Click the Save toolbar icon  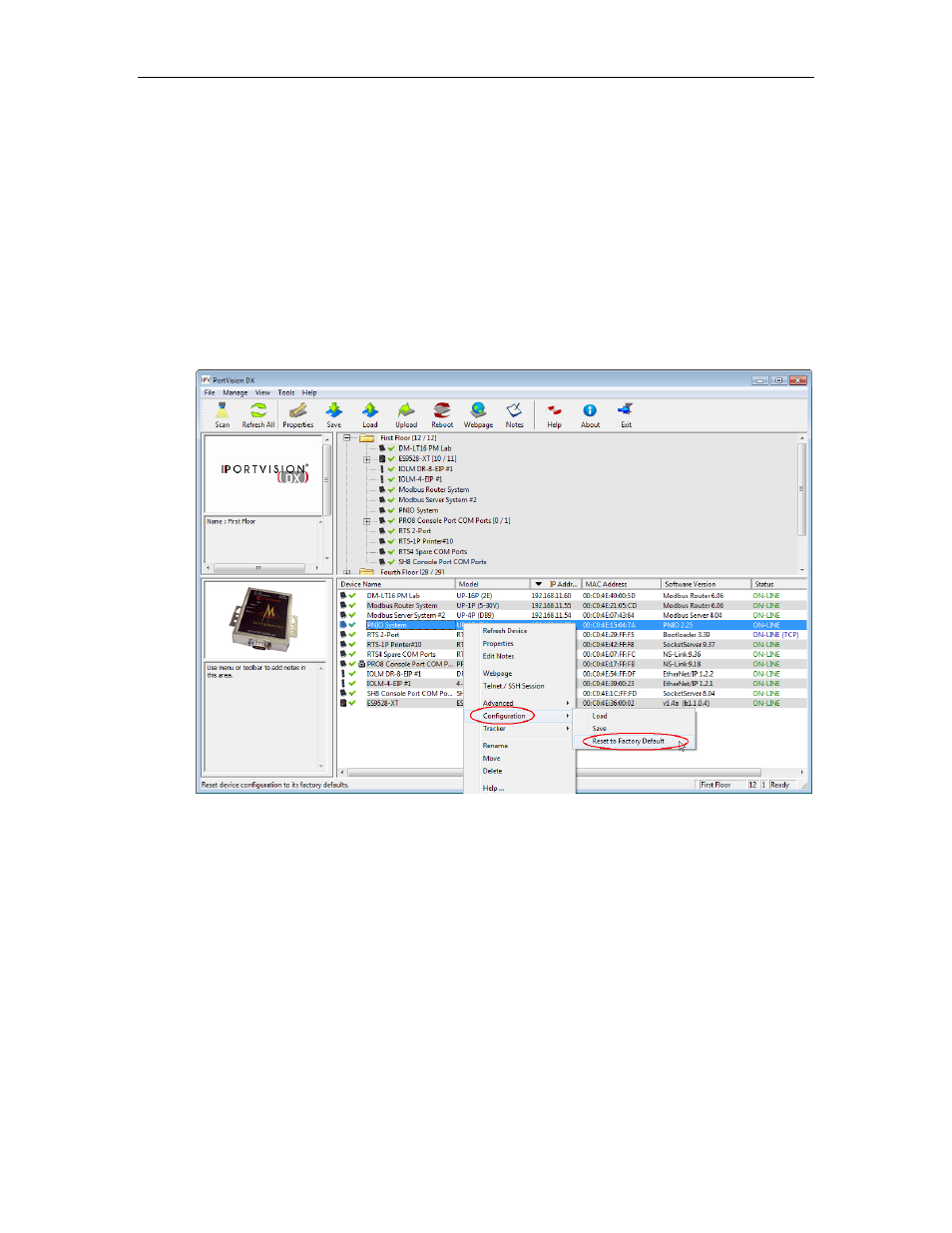(x=333, y=410)
